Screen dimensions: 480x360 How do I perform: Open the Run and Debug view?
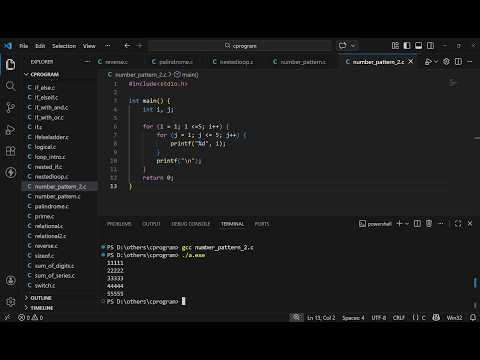coord(10,129)
